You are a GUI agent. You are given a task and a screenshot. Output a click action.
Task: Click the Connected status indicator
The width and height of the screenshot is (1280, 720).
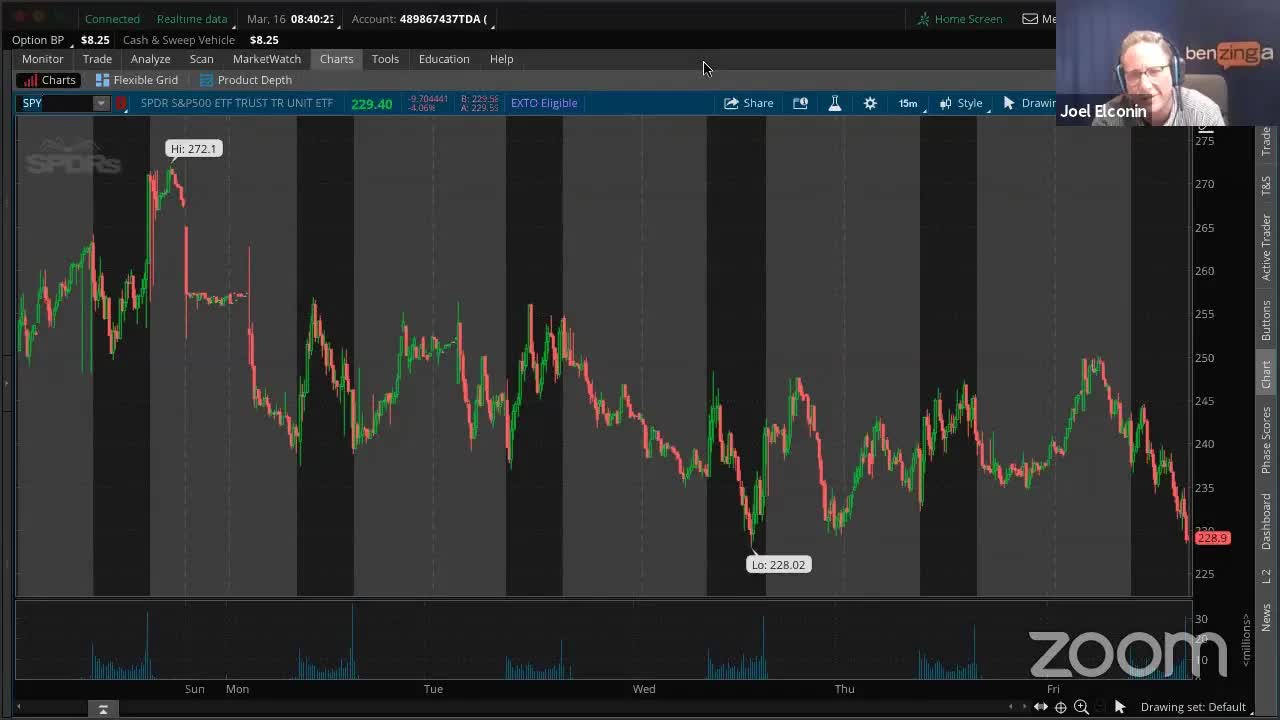[112, 19]
